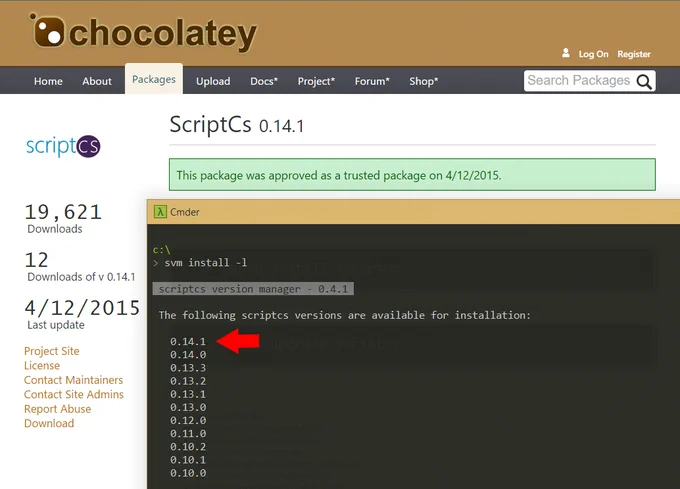Click the user profile icon near Log On
Viewport: 680px width, 489px height.
click(566, 53)
